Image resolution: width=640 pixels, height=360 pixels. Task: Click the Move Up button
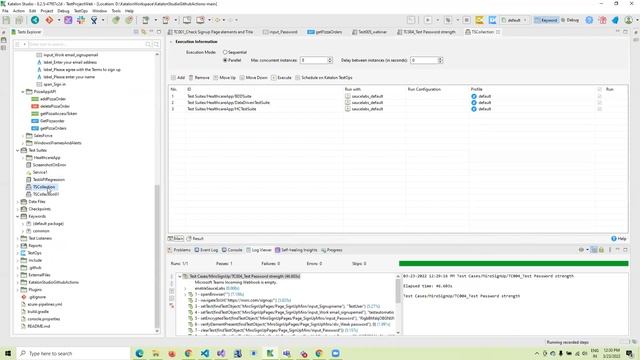tap(224, 78)
